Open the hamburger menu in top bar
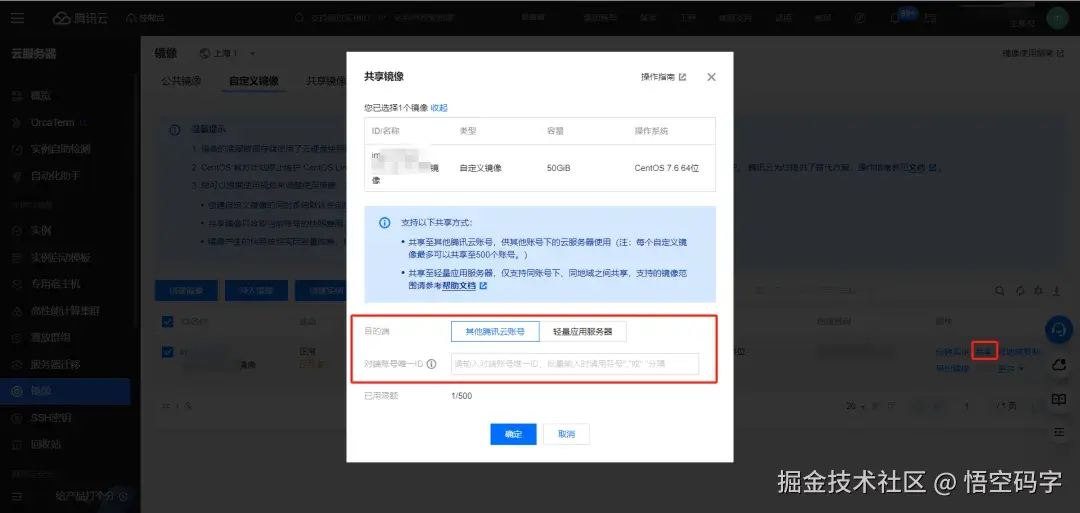 pos(17,18)
